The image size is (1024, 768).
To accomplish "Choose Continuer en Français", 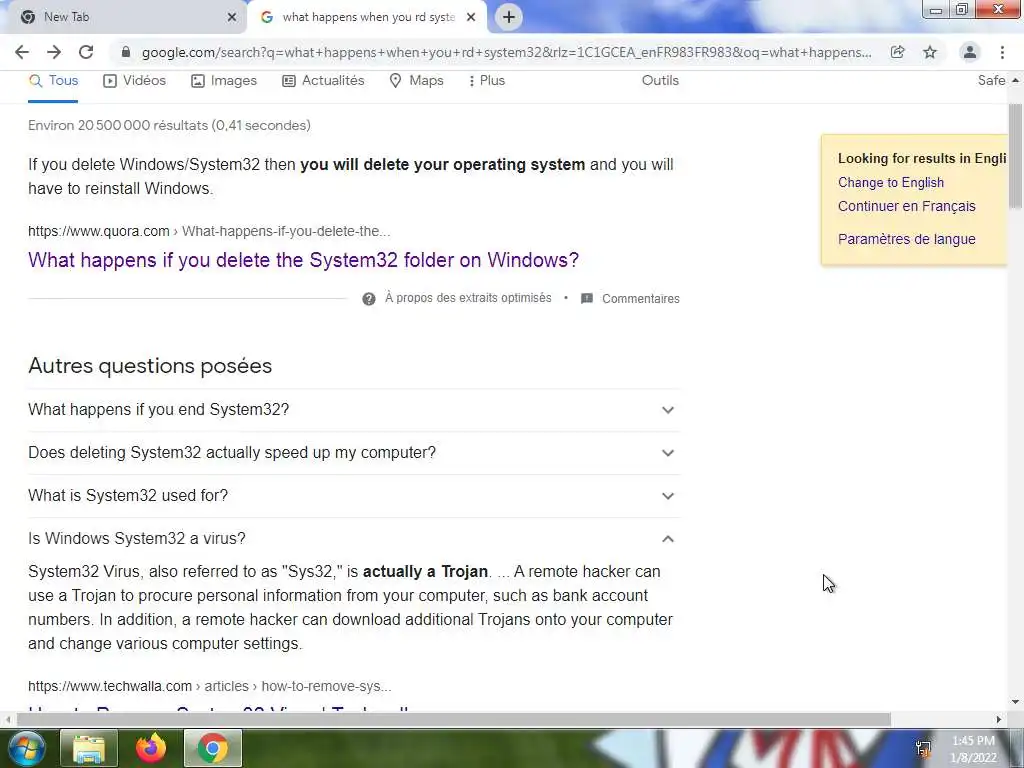I will pos(906,206).
